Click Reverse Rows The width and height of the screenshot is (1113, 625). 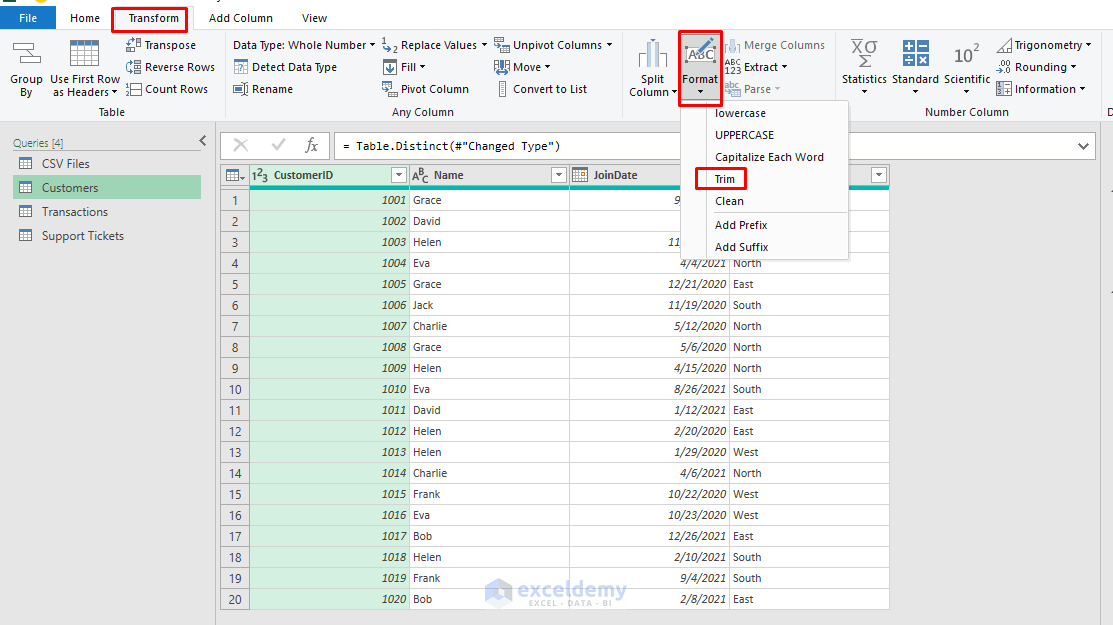tap(170, 67)
